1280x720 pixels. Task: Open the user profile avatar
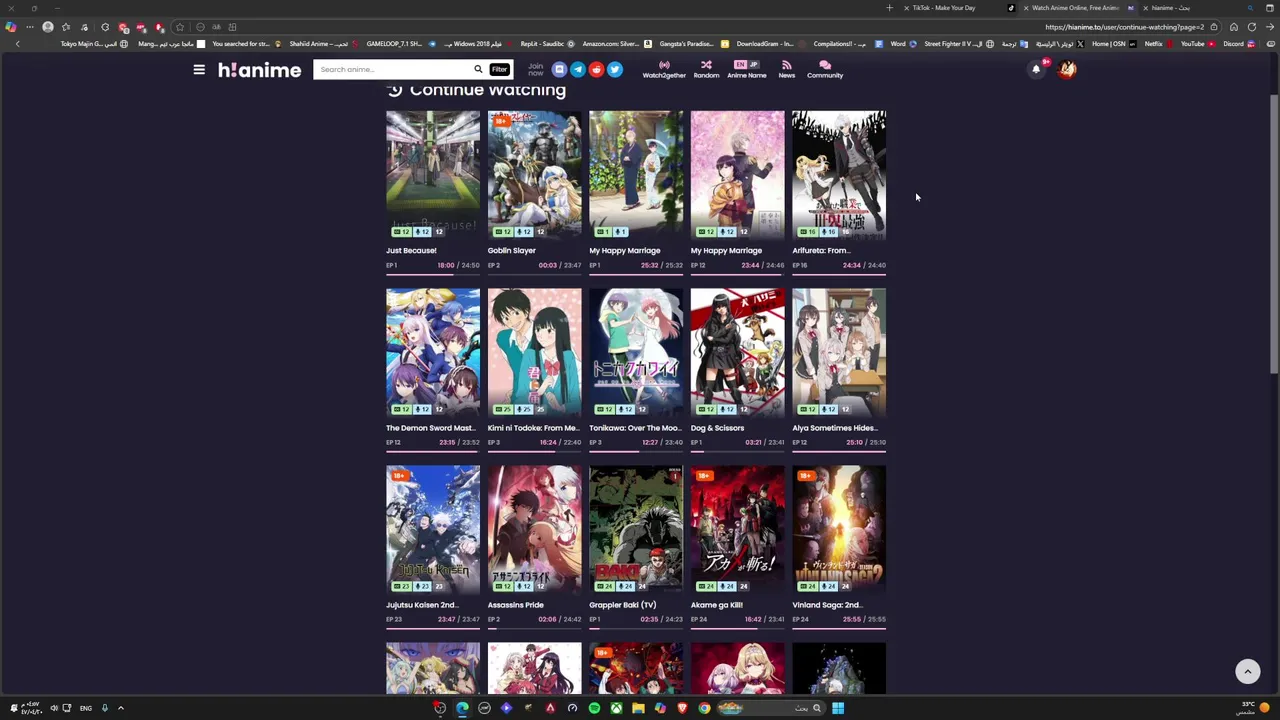1067,69
